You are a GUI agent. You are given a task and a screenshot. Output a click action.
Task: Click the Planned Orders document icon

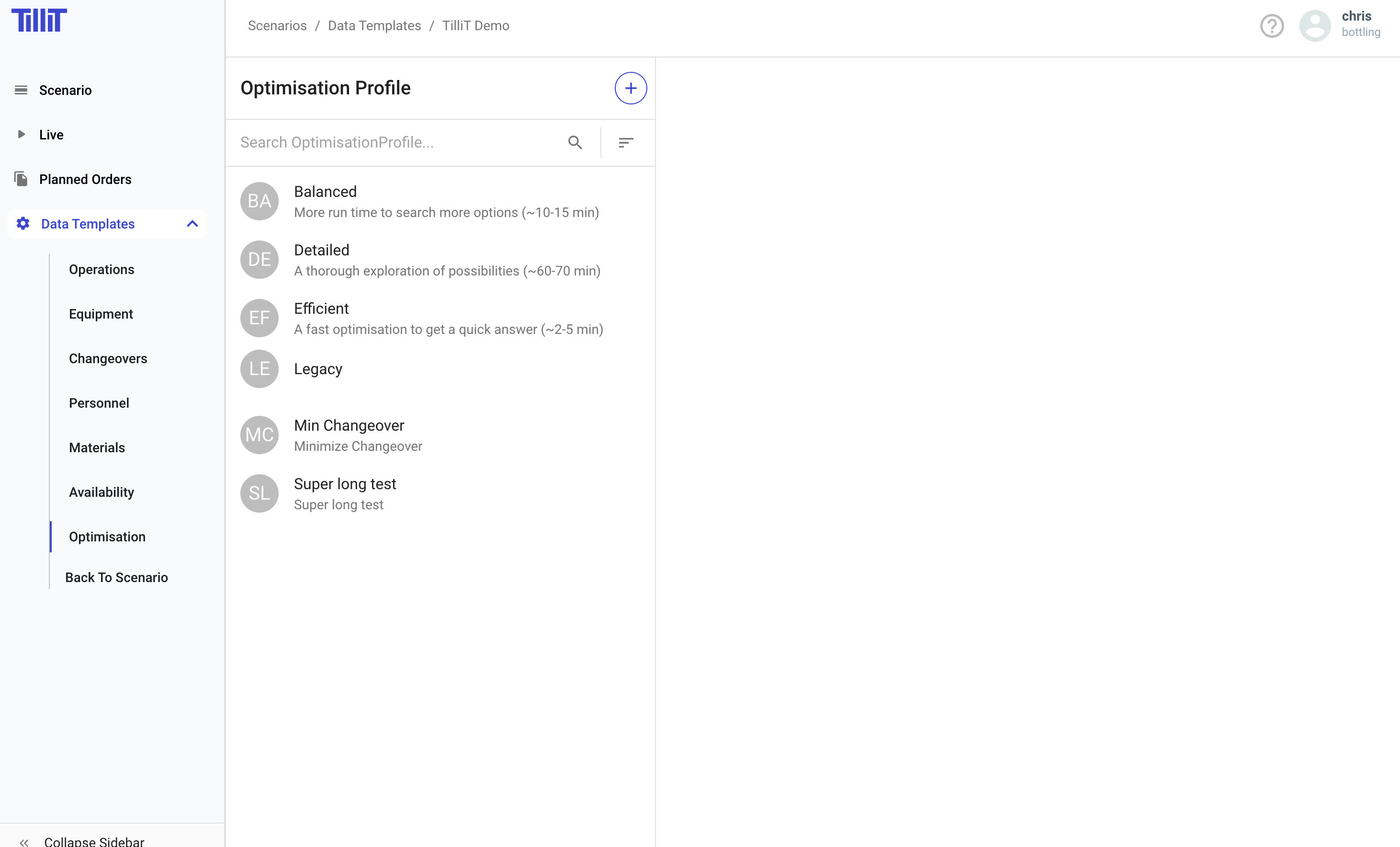[21, 179]
